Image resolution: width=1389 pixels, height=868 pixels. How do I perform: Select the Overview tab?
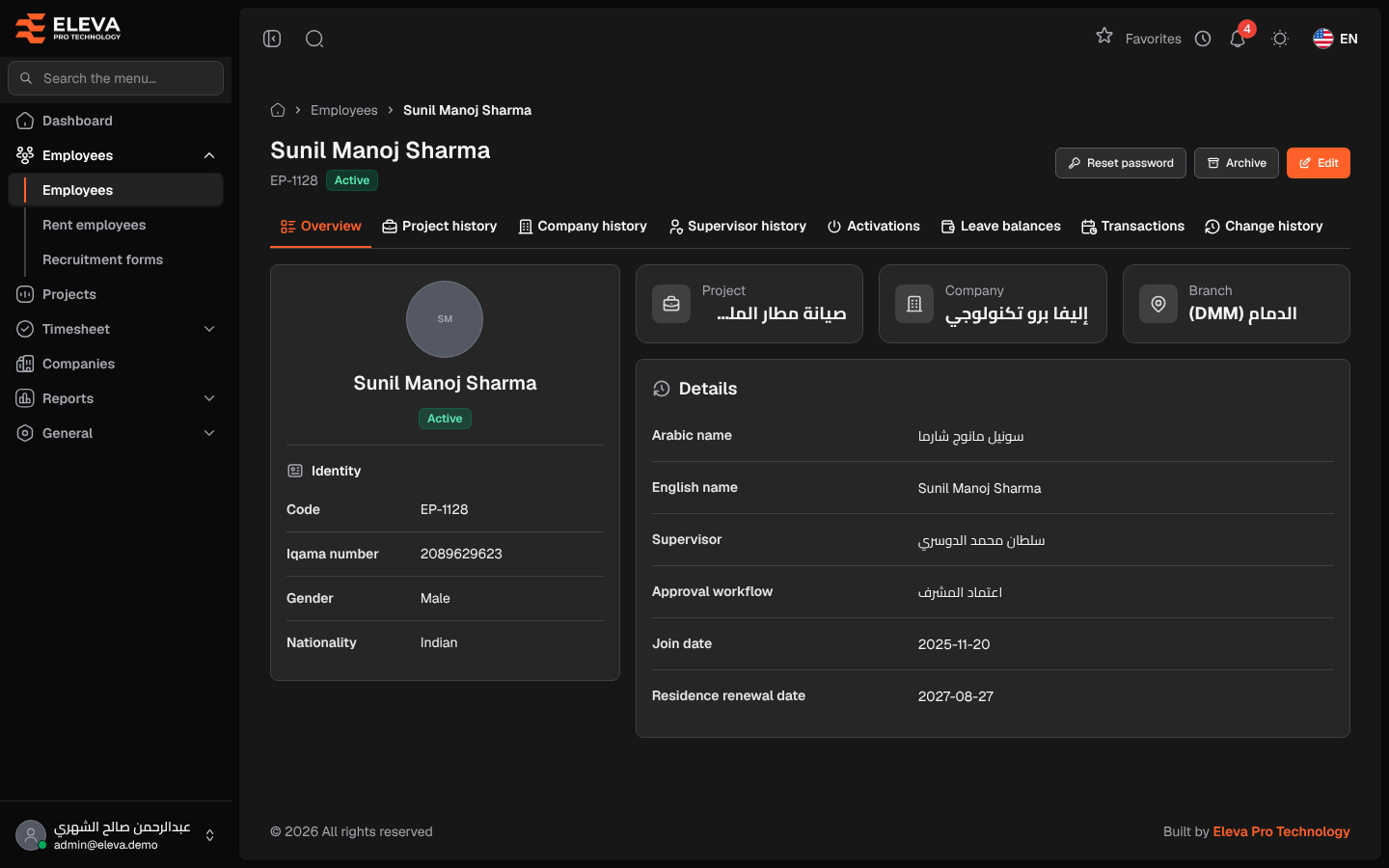tap(320, 227)
